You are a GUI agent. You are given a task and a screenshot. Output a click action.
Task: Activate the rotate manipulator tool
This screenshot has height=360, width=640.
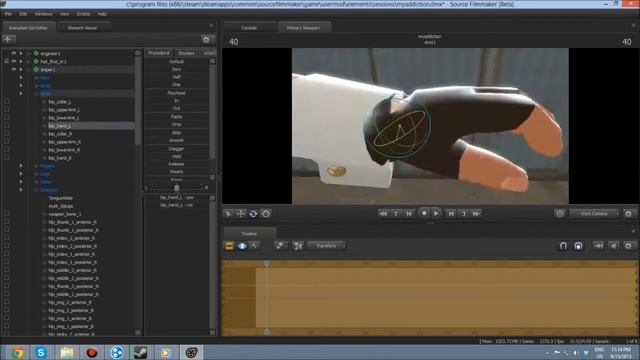253,213
